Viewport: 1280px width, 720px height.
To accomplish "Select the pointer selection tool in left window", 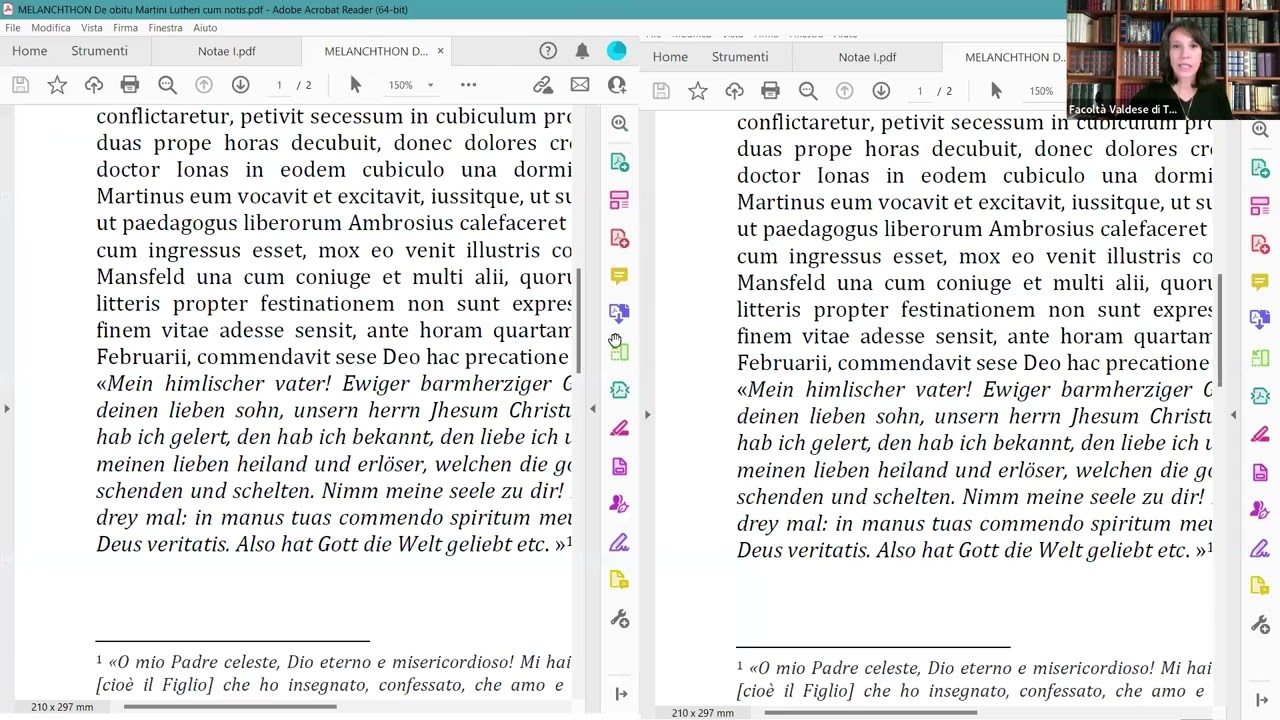I will click(355, 85).
